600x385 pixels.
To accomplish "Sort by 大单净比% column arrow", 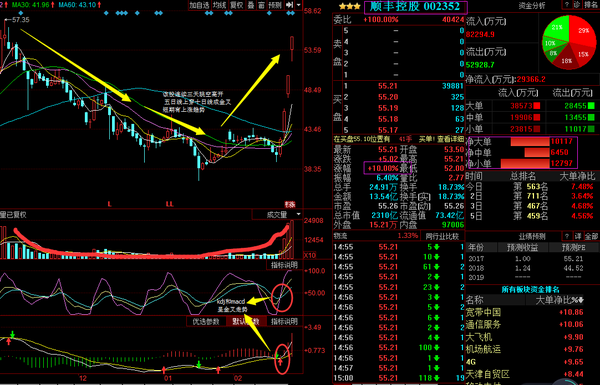I will click(x=581, y=300).
